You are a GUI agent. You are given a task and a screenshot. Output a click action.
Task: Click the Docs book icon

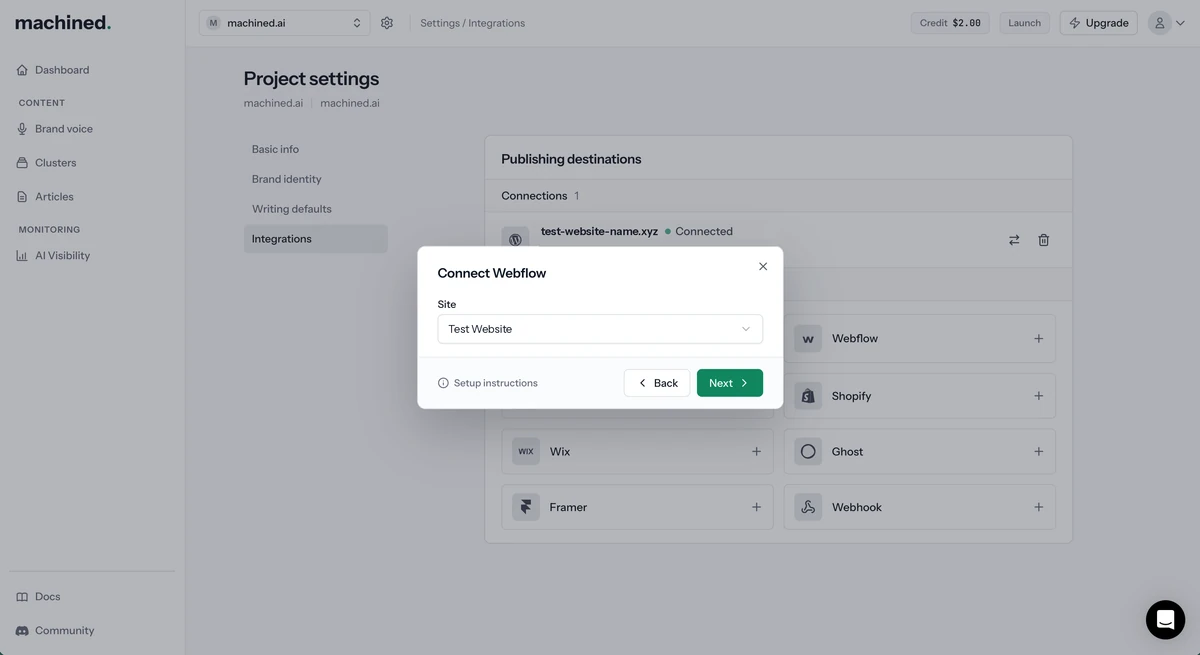22,597
